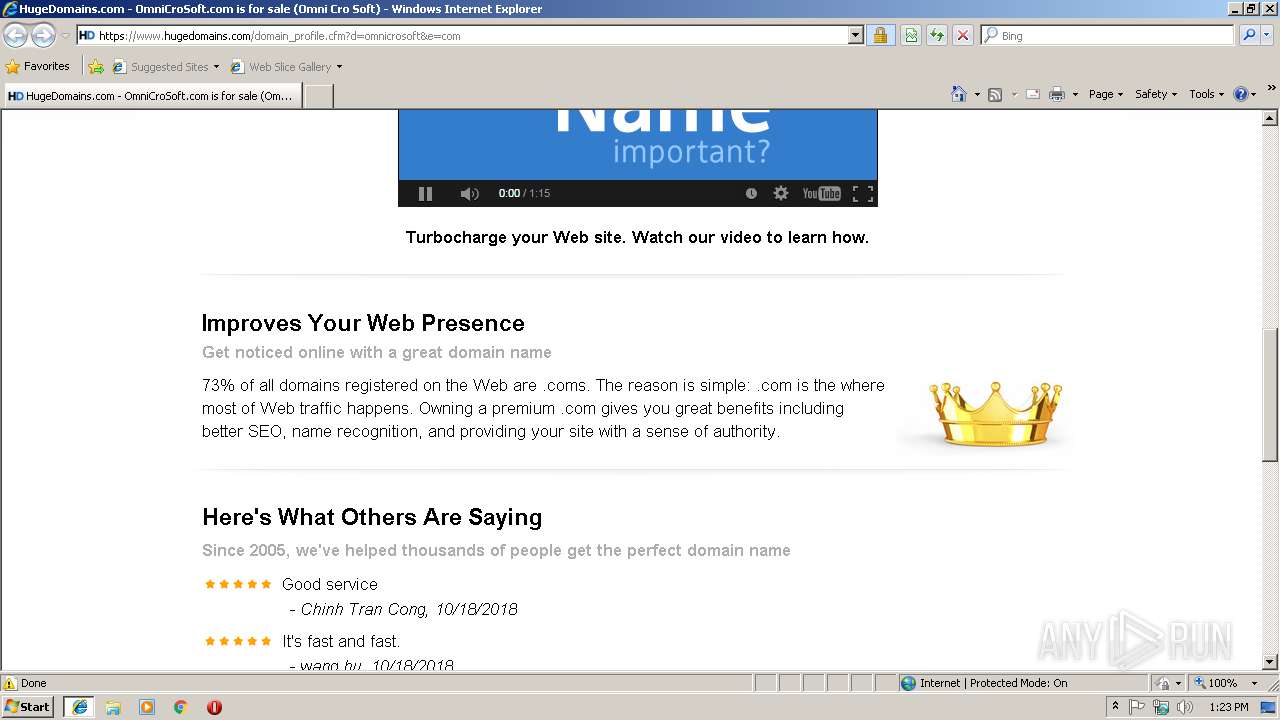
Task: Click the search magnifier button
Action: pos(1249,35)
